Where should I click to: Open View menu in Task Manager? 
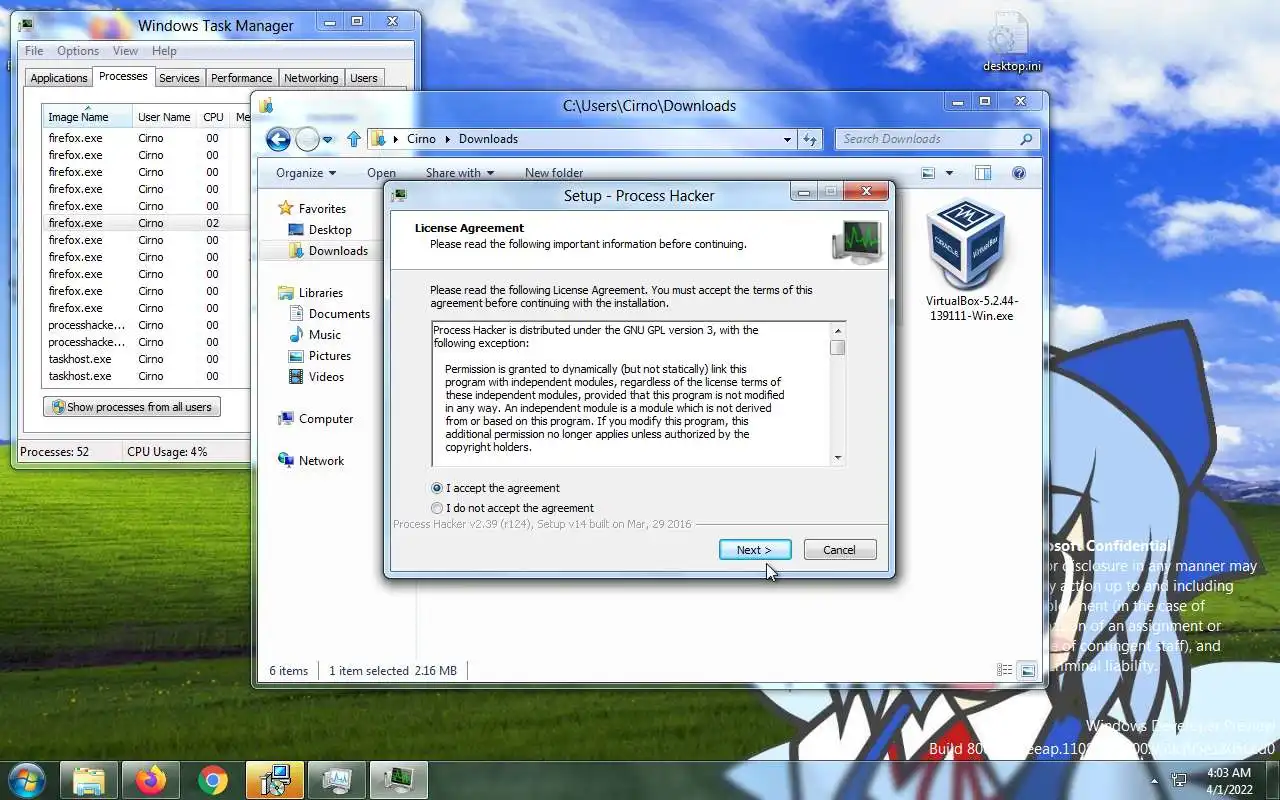point(125,51)
